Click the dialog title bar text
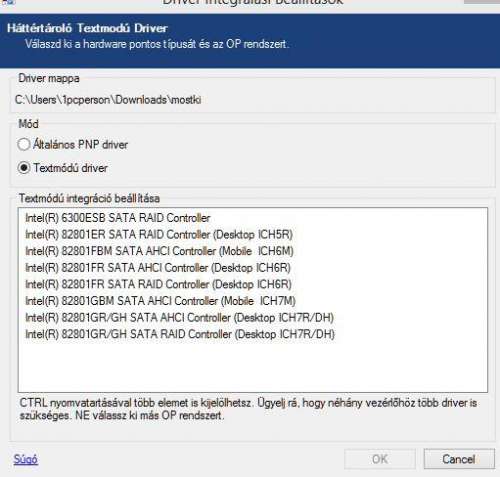This screenshot has width=500, height=477. tap(253, 2)
